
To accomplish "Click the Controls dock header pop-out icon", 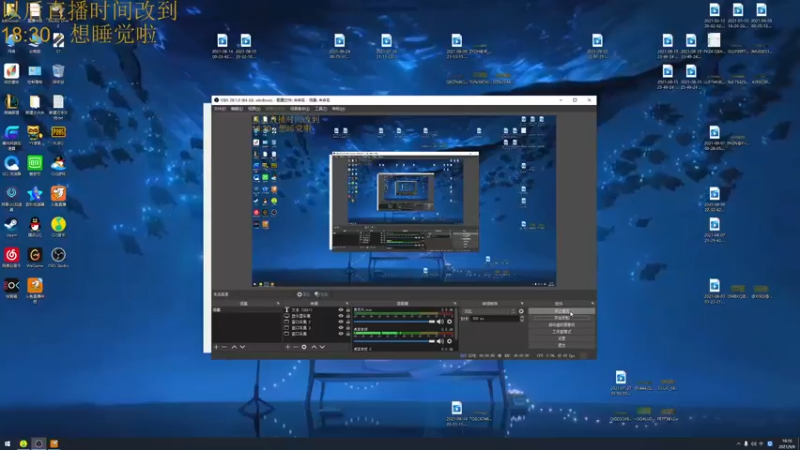I will pyautogui.click(x=592, y=304).
